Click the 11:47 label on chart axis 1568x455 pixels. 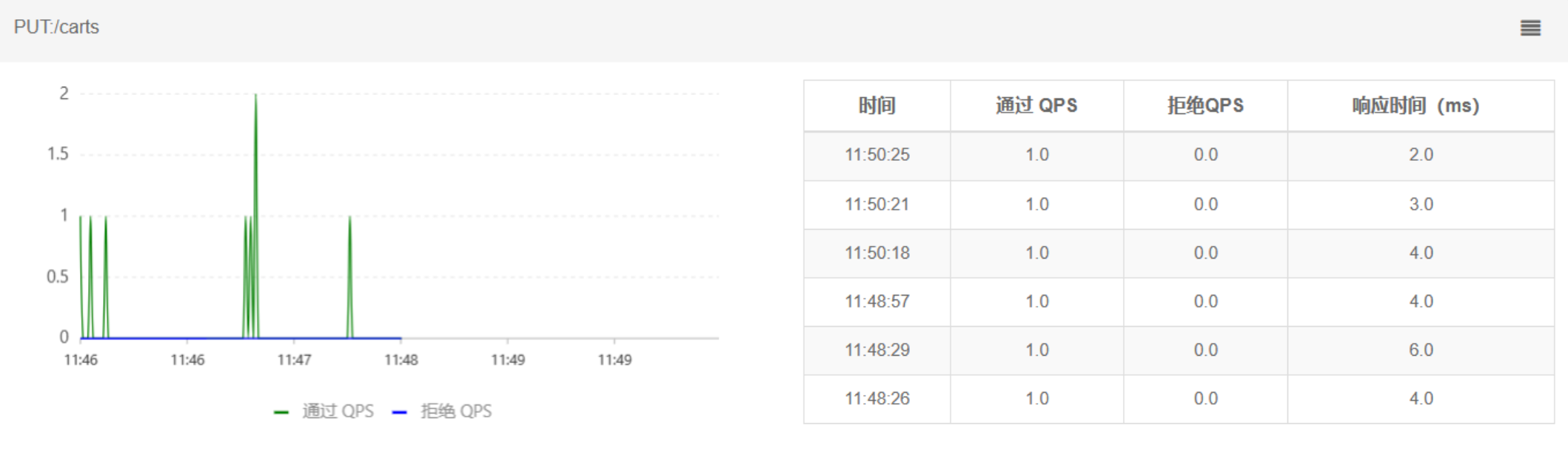click(x=294, y=360)
